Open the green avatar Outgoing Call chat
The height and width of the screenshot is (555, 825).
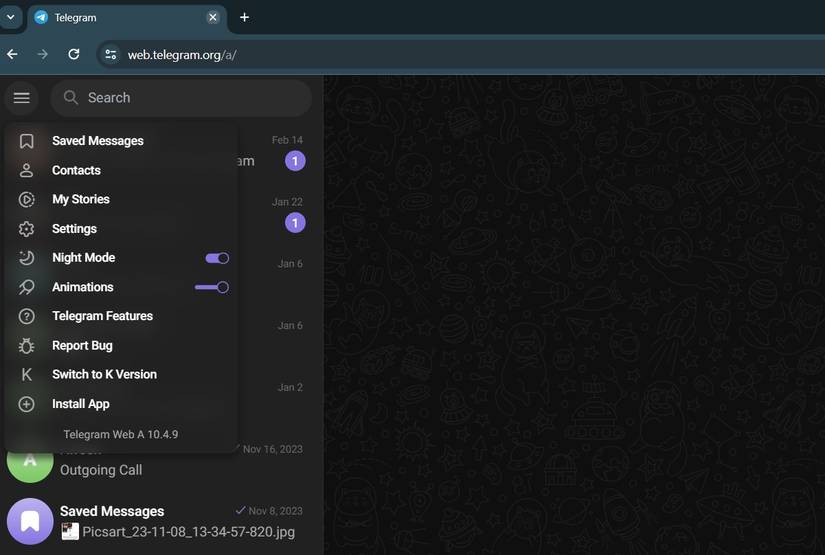point(30,465)
